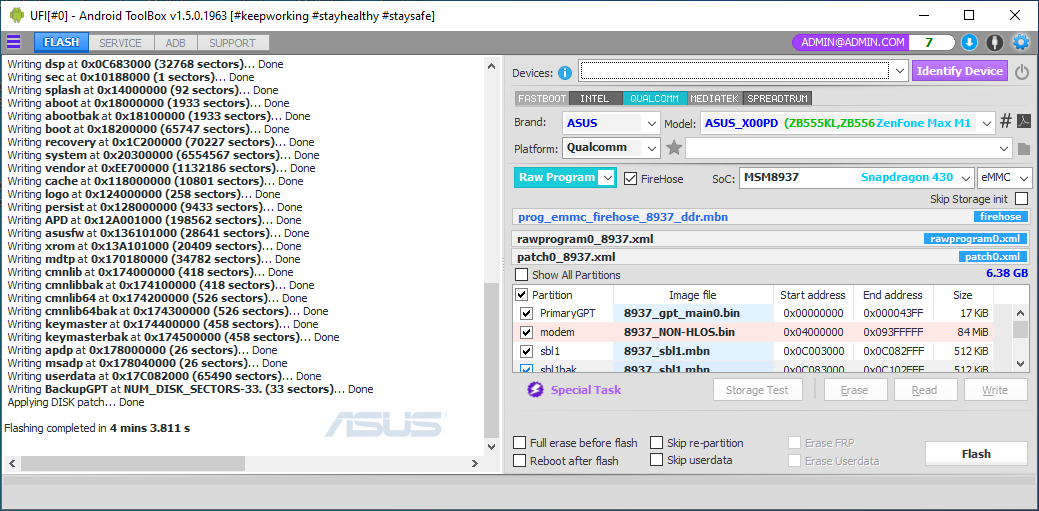Click the Identify Device button
This screenshot has width=1039, height=511.
(x=960, y=71)
